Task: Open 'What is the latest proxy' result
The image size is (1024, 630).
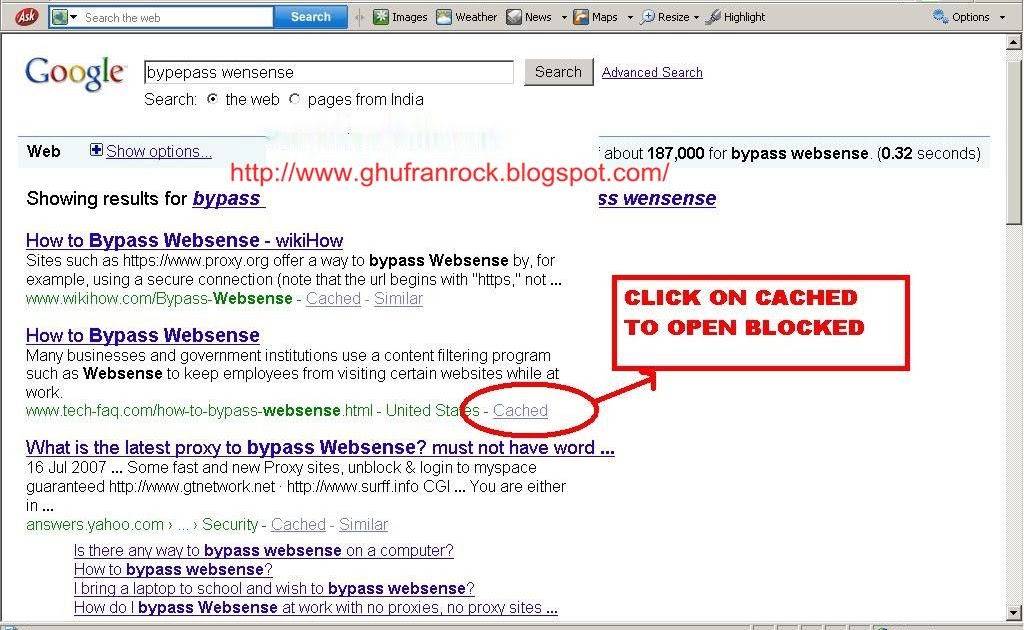Action: point(320,448)
